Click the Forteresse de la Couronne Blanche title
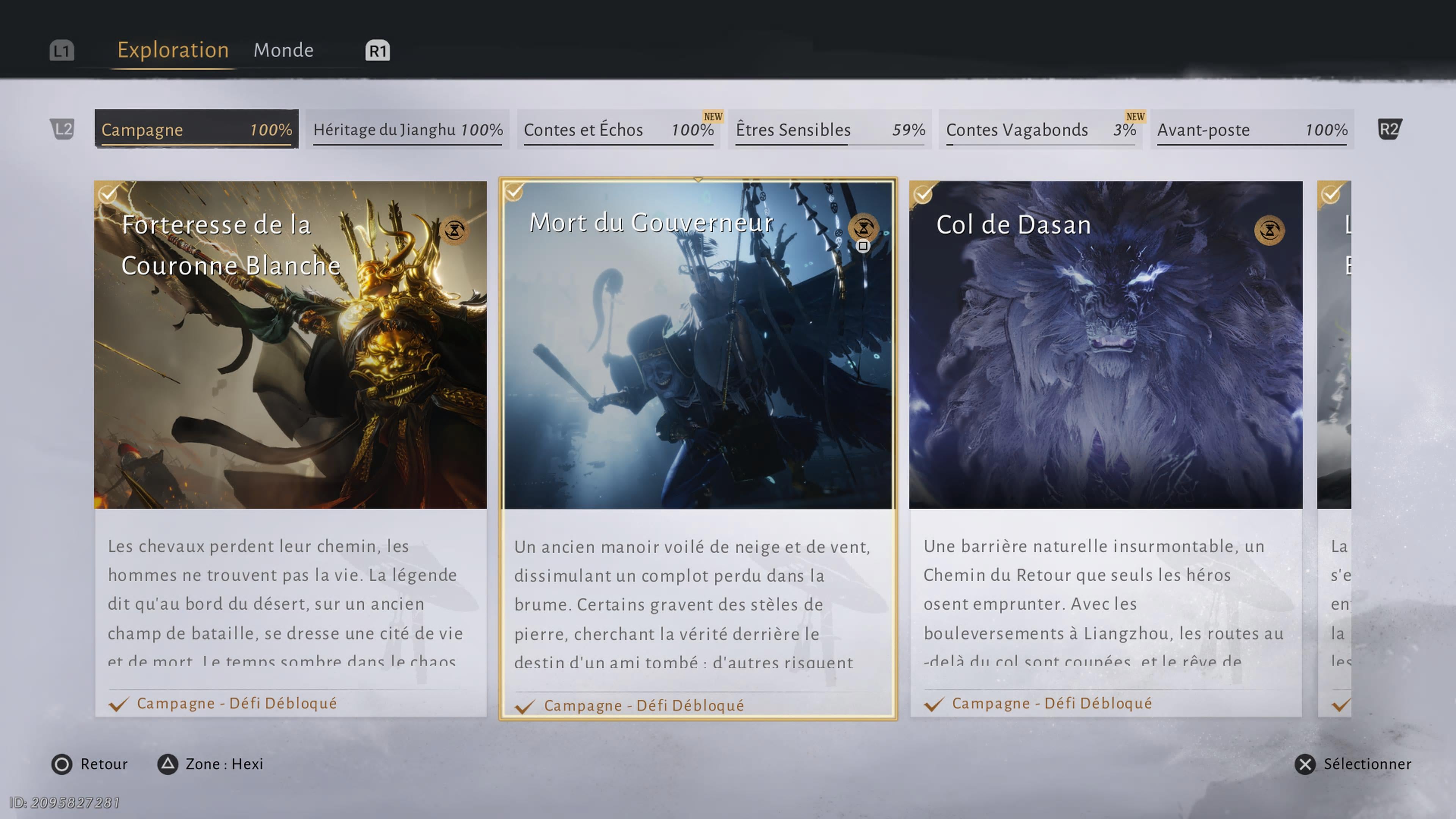Viewport: 1456px width, 819px height. point(231,245)
